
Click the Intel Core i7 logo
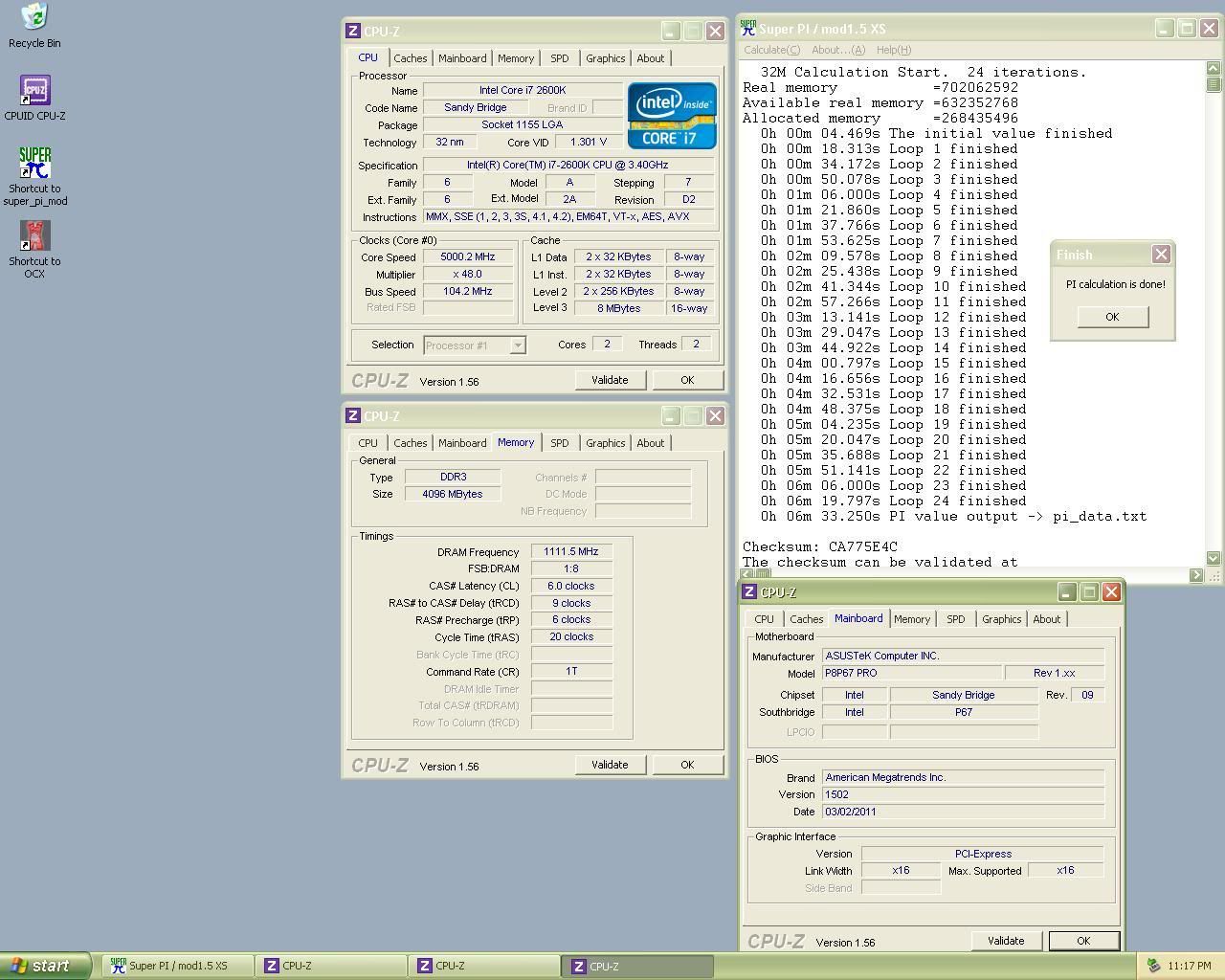point(672,116)
